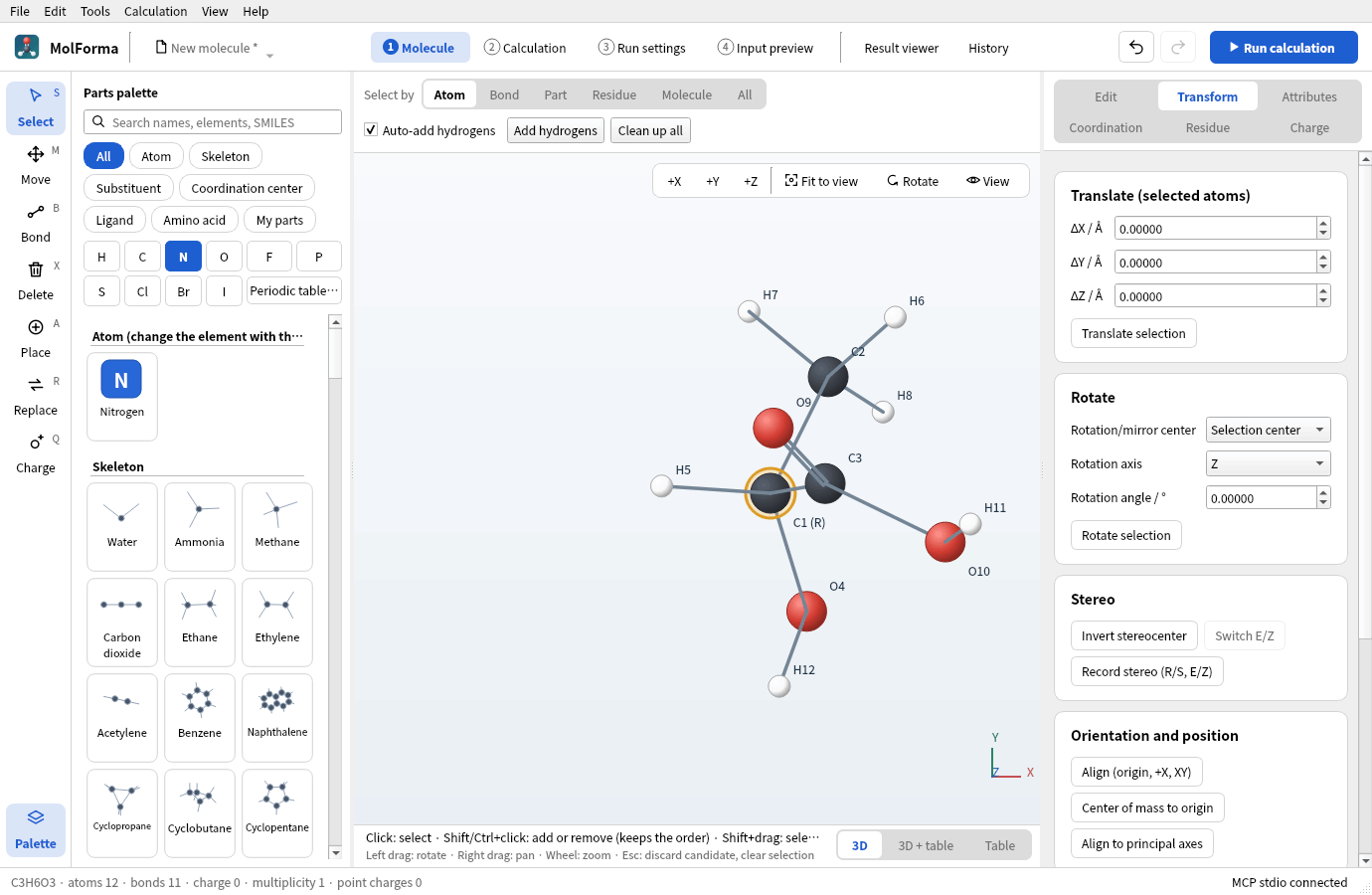Open the Tools menu
This screenshot has height=895, width=1372.
[95, 11]
